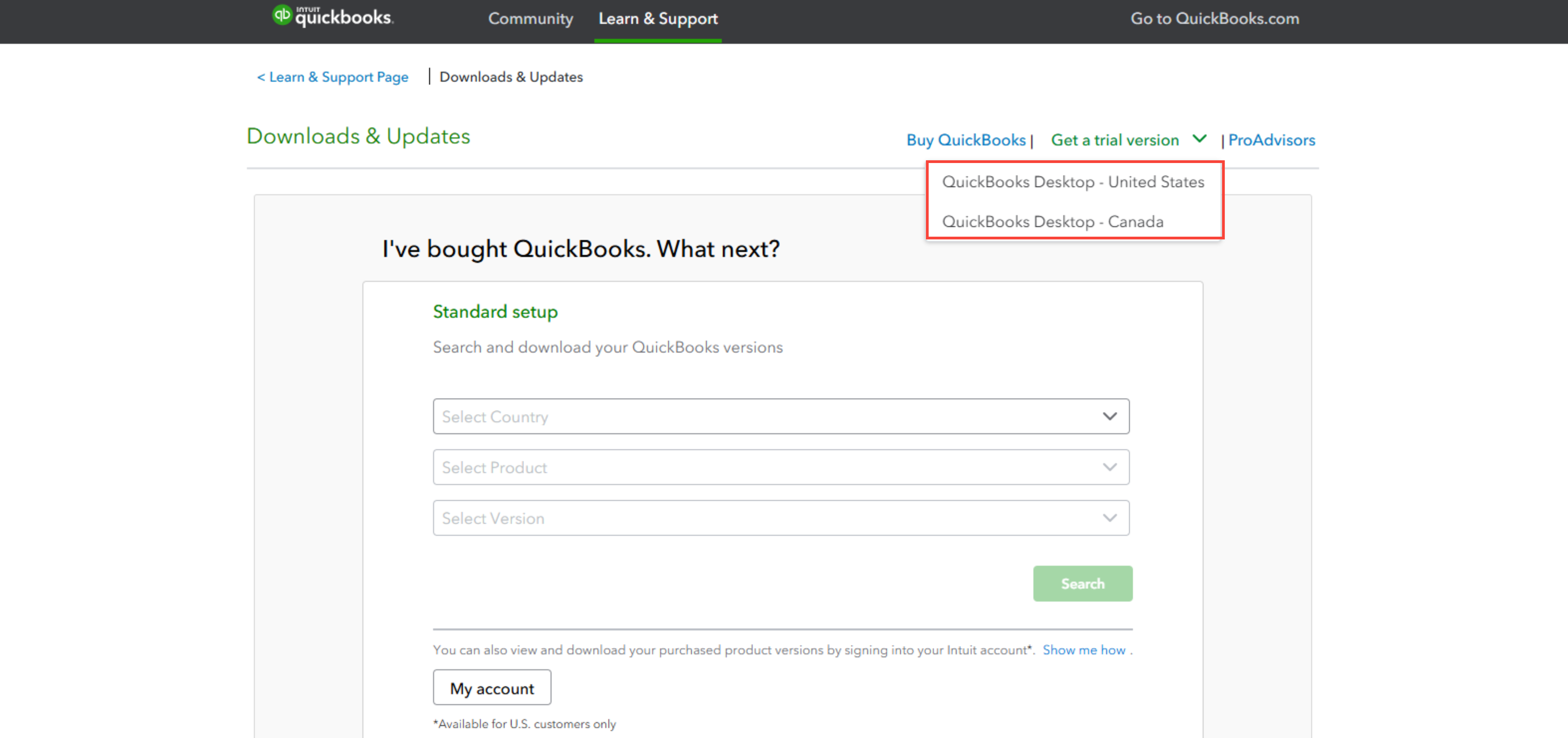Click the QuickBooks logo icon
This screenshot has height=738, width=1568.
281,15
